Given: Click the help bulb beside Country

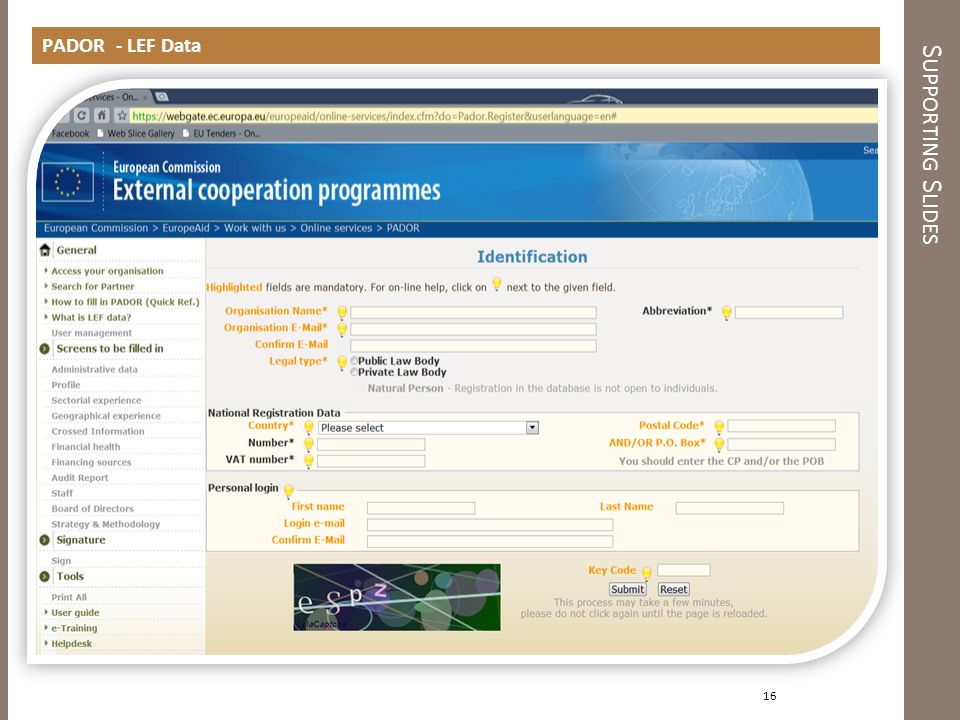Looking at the screenshot, I should (309, 427).
